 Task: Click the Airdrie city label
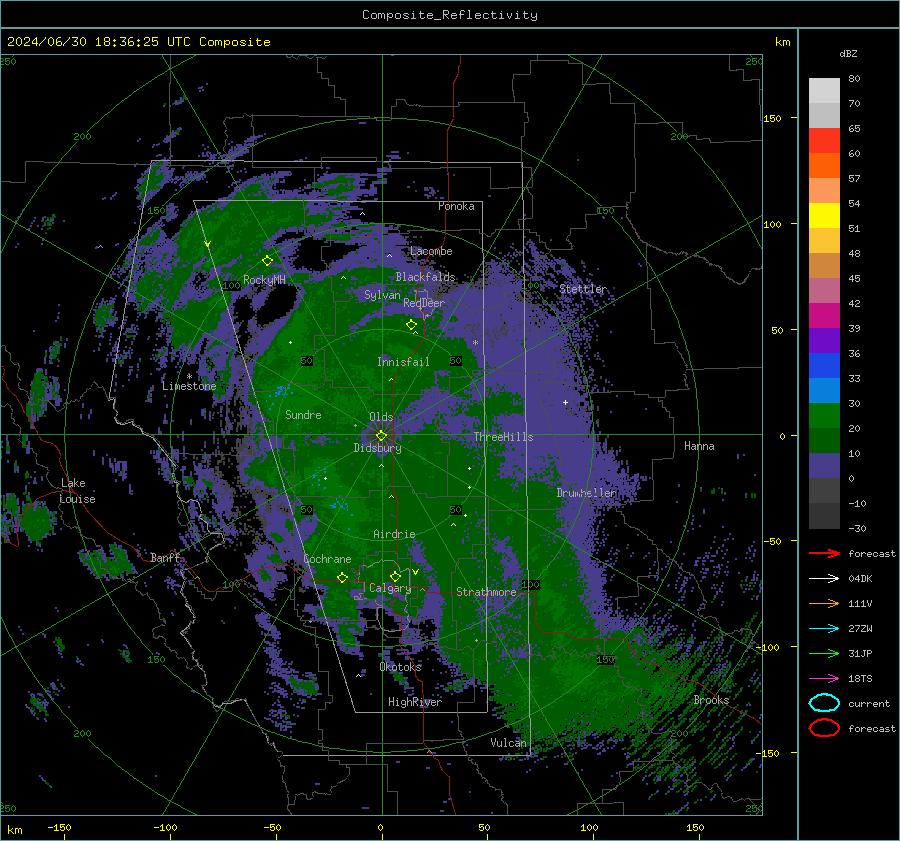(394, 534)
